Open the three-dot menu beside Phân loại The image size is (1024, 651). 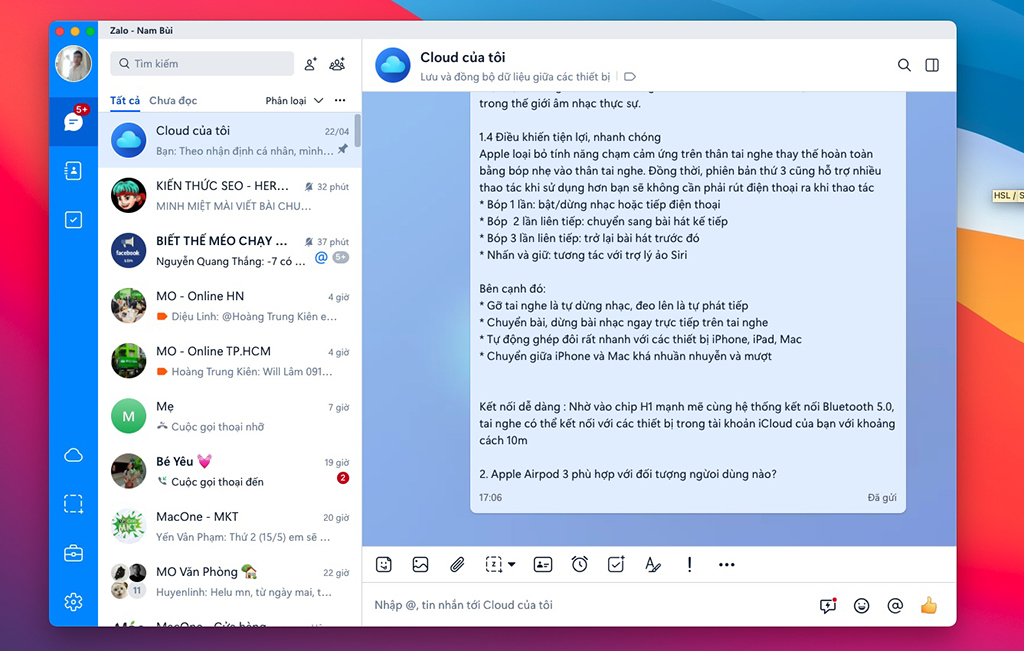coord(340,100)
